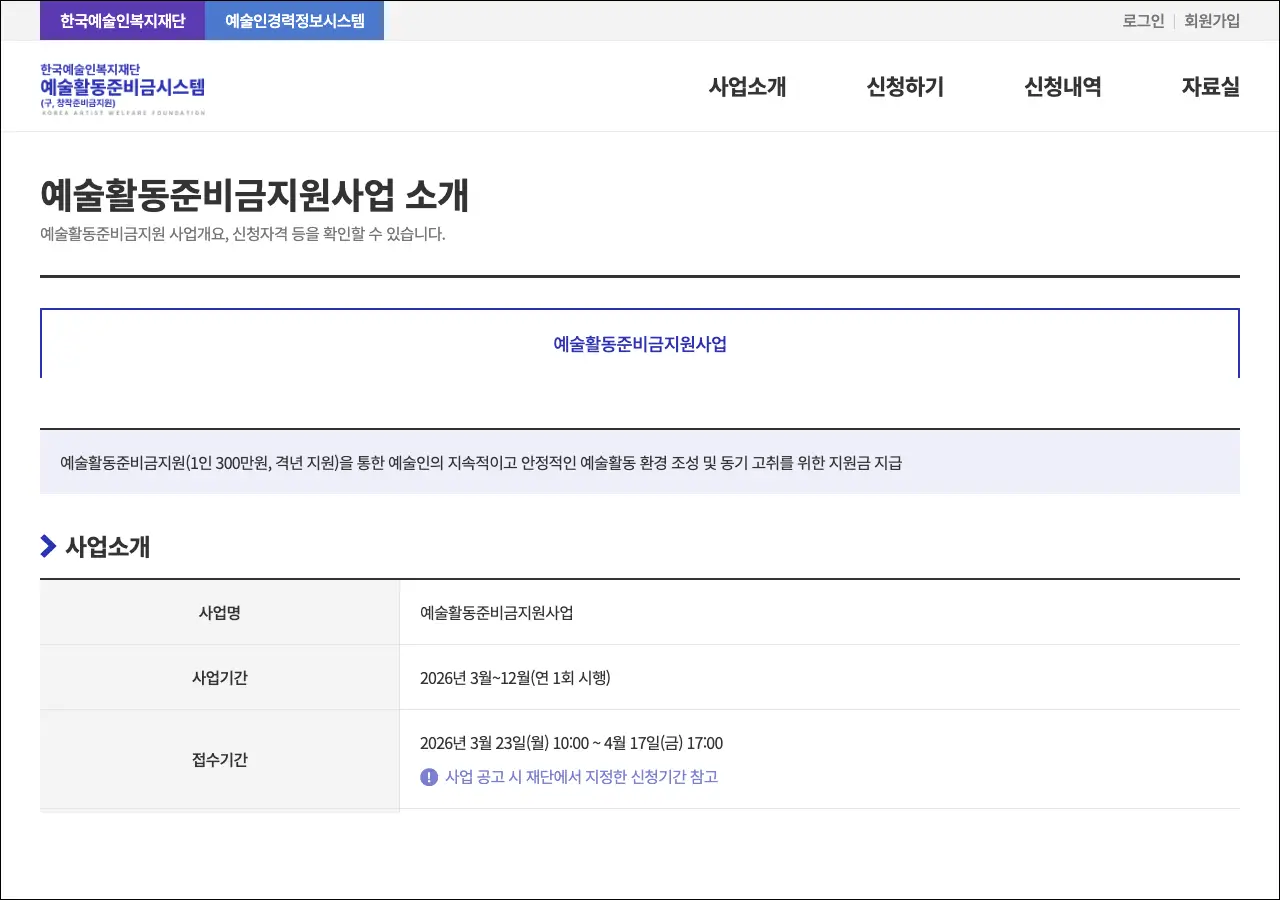Screen dimensions: 1280x900
Task: Click the 예술활동준비금지원사업 소개 page title
Action: (254, 196)
